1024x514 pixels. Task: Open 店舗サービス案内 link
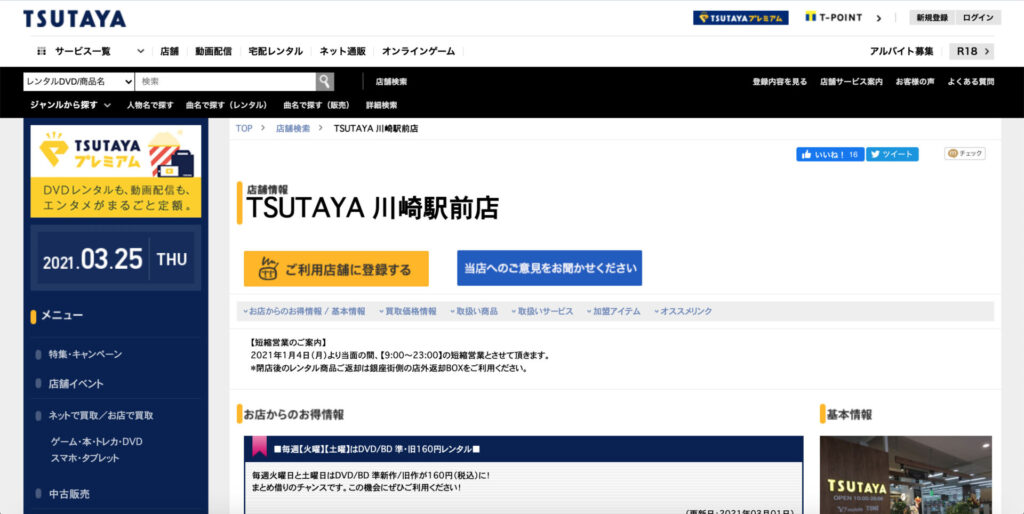pos(852,82)
